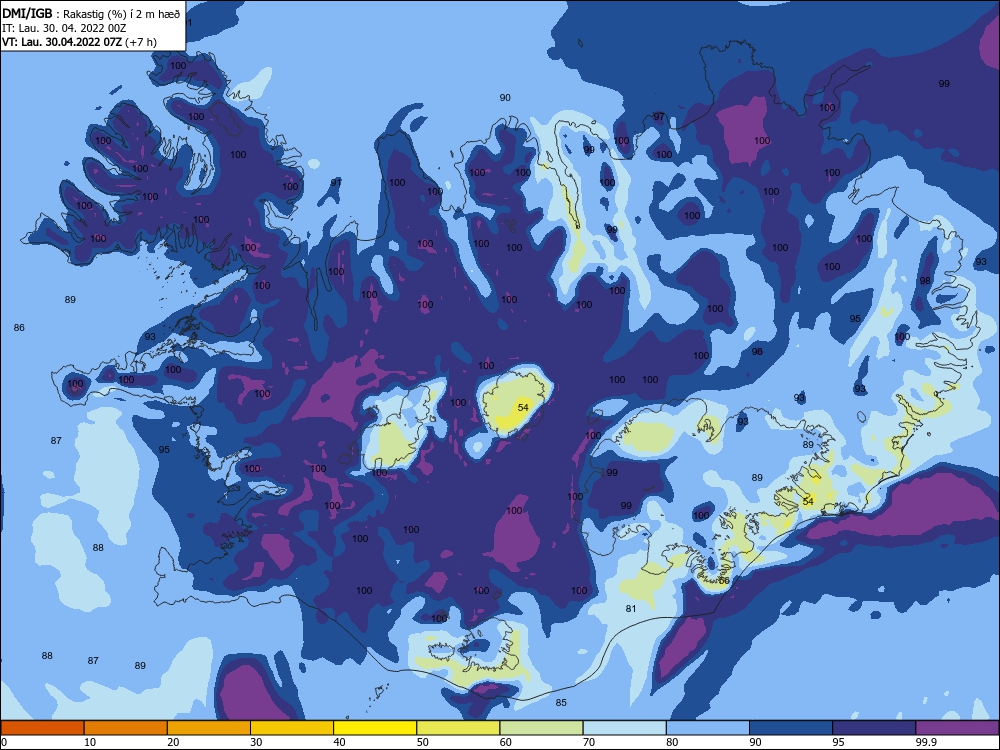
Task: Click the "IT: Lau. 30. 04. 2022 00Z" line
Action: [64, 28]
